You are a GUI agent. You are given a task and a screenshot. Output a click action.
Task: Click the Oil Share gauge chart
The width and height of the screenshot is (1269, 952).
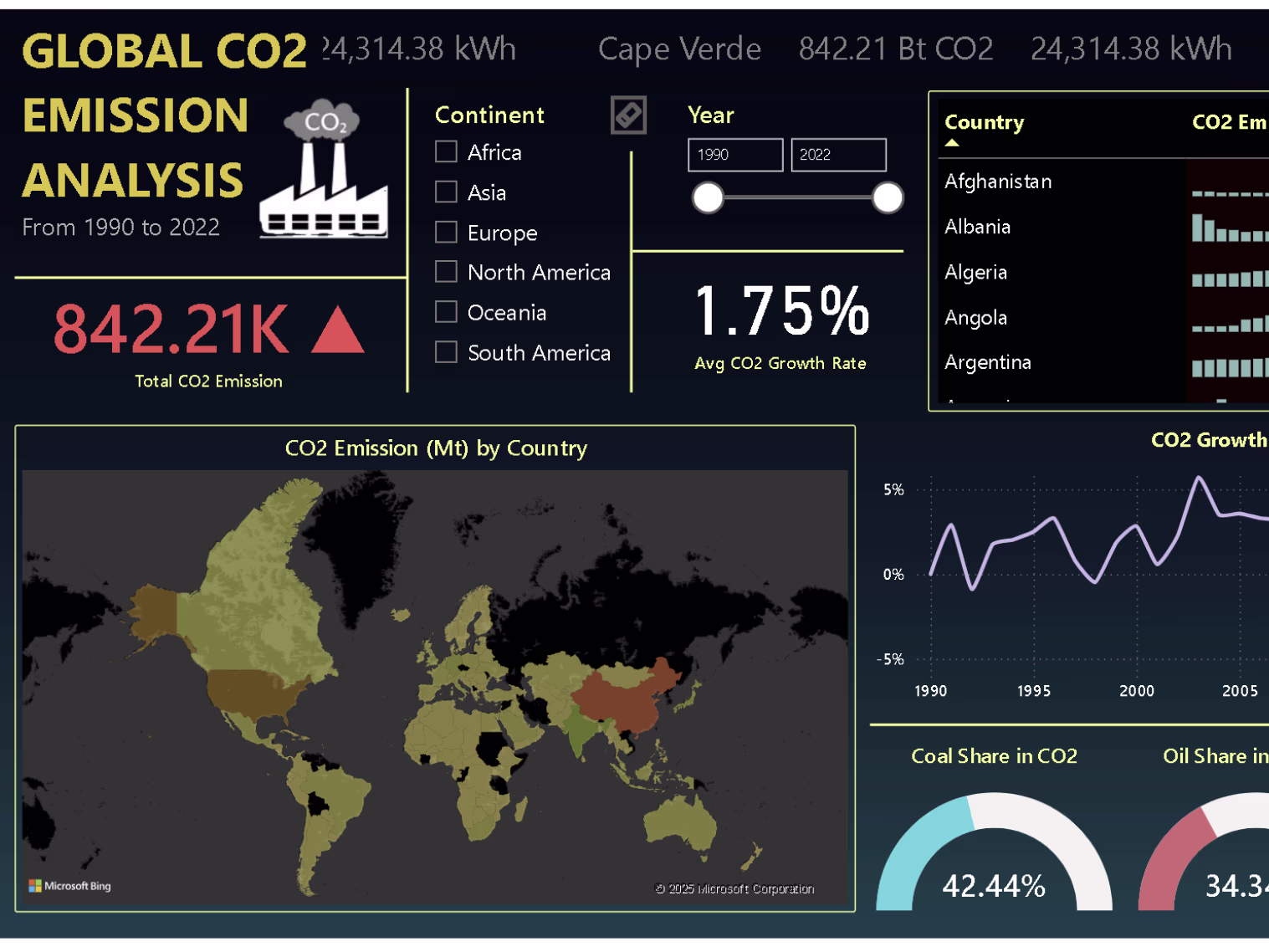click(x=1205, y=852)
